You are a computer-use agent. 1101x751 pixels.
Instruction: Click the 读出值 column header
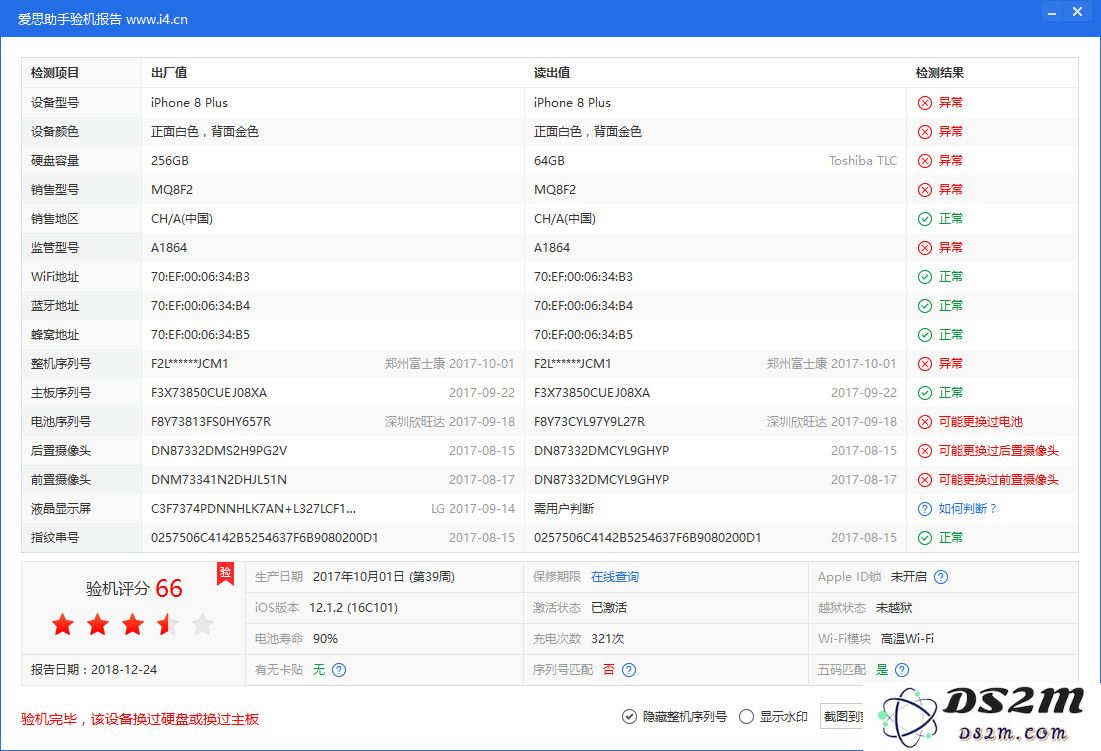pyautogui.click(x=552, y=73)
